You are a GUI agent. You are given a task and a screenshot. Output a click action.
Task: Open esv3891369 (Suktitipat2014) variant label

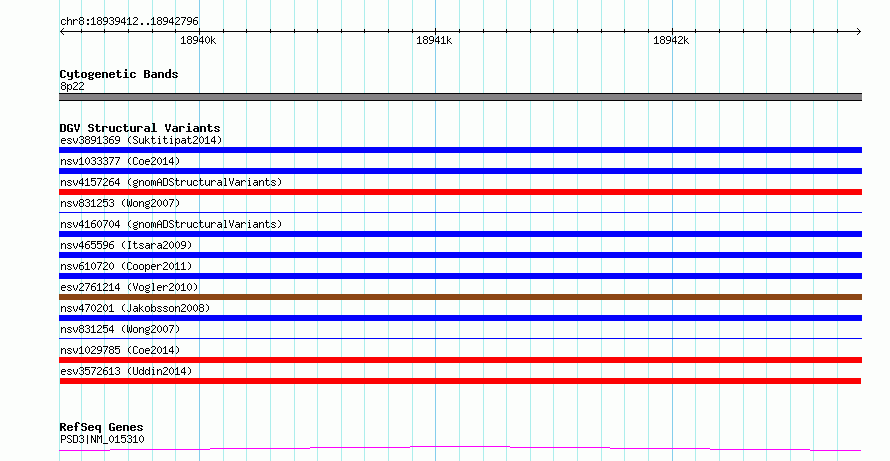point(141,140)
